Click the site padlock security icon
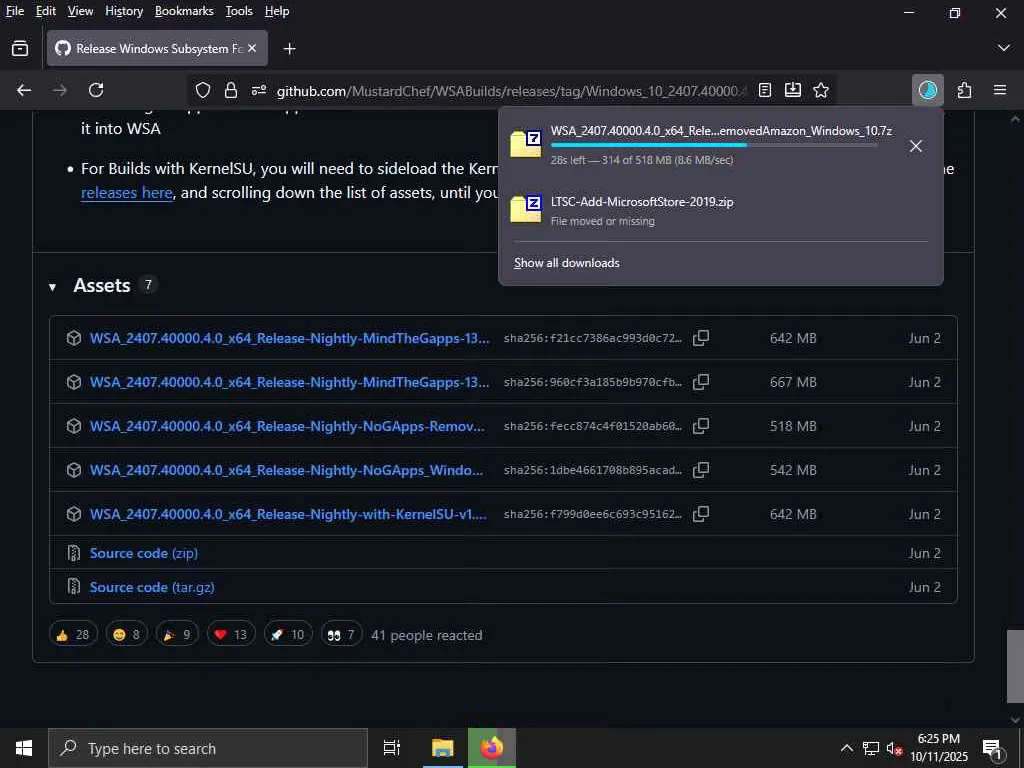The width and height of the screenshot is (1024, 768). tap(231, 90)
